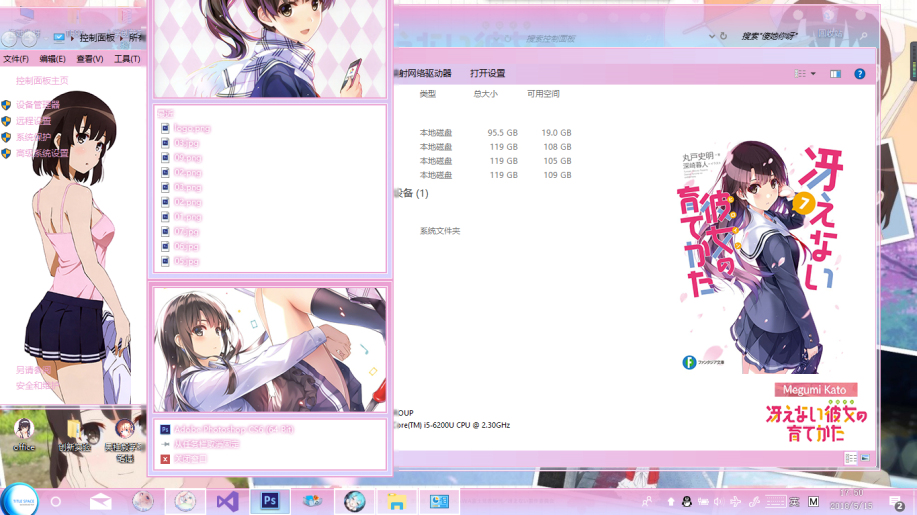This screenshot has height=515, width=917.
Task: Open the 远程设置 link
Action: point(33,121)
